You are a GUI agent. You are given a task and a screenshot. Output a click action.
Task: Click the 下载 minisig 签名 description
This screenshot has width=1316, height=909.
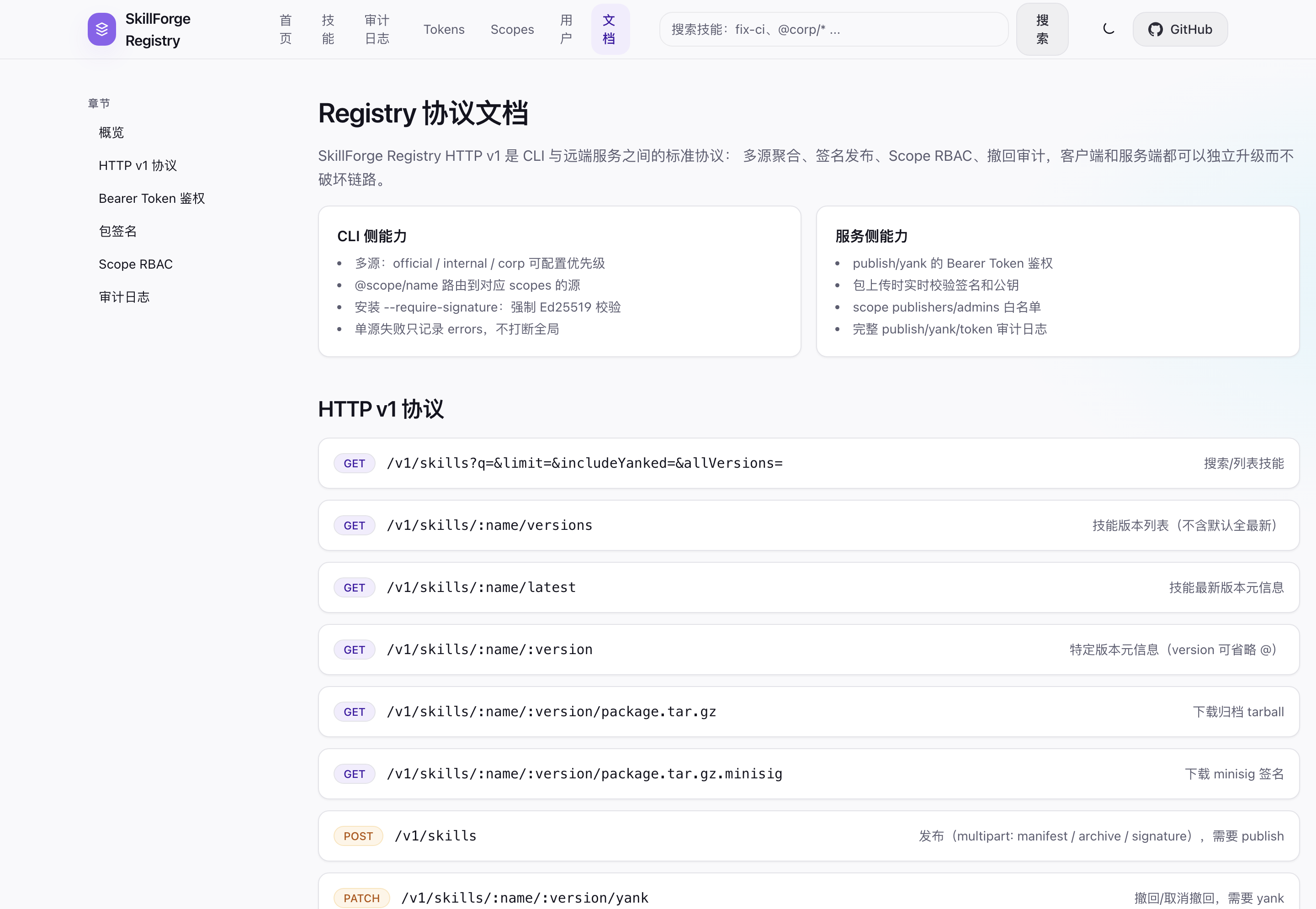tap(1235, 774)
